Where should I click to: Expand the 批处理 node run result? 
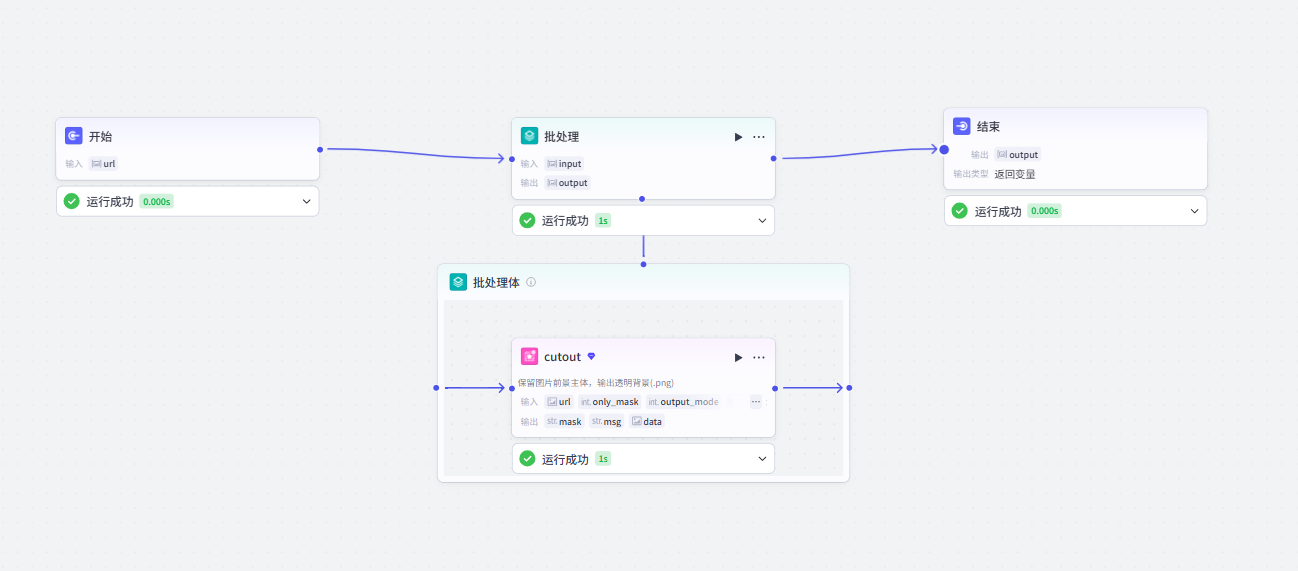(763, 220)
